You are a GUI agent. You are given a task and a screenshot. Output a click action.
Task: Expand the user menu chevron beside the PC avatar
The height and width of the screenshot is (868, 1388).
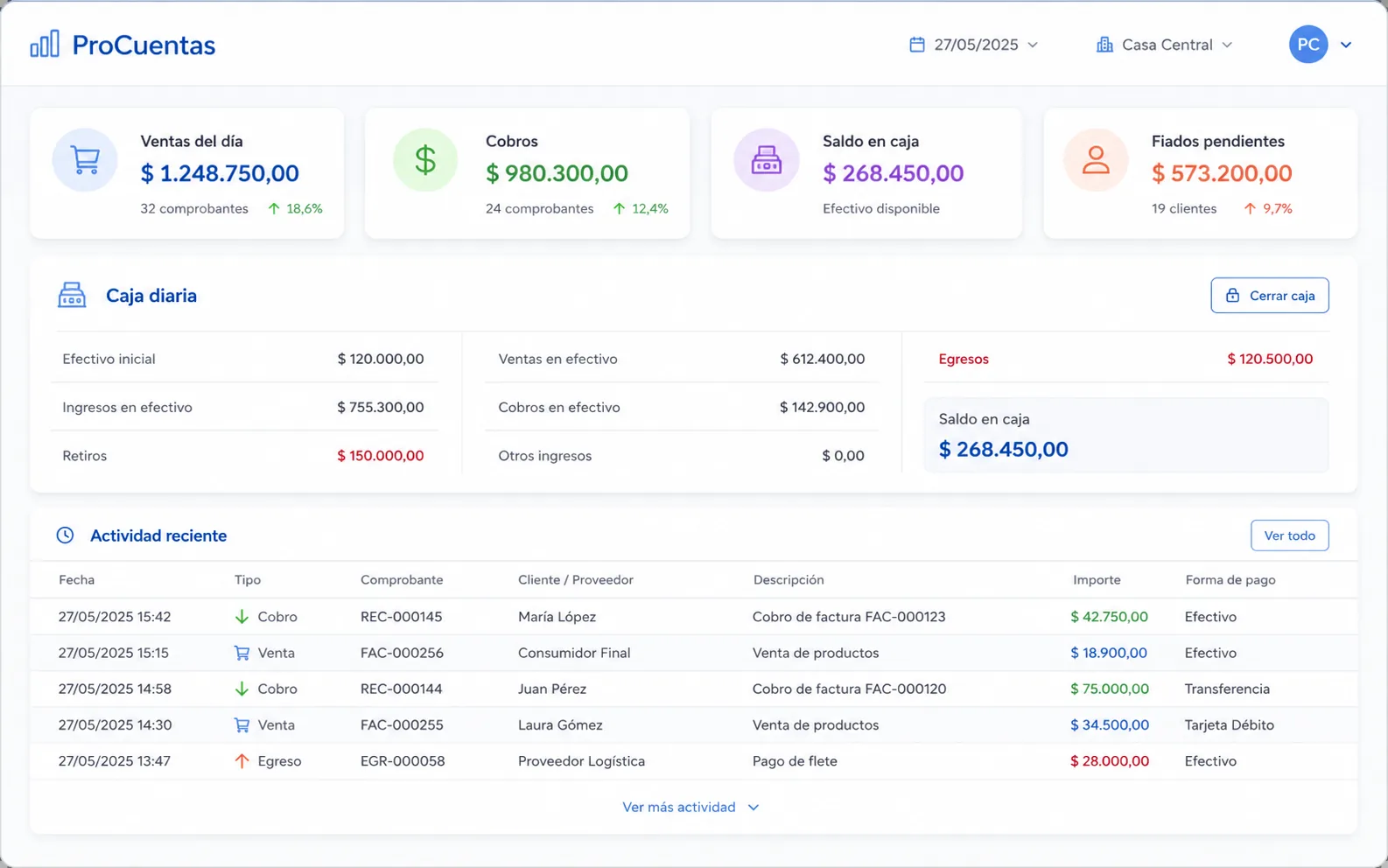1346,45
